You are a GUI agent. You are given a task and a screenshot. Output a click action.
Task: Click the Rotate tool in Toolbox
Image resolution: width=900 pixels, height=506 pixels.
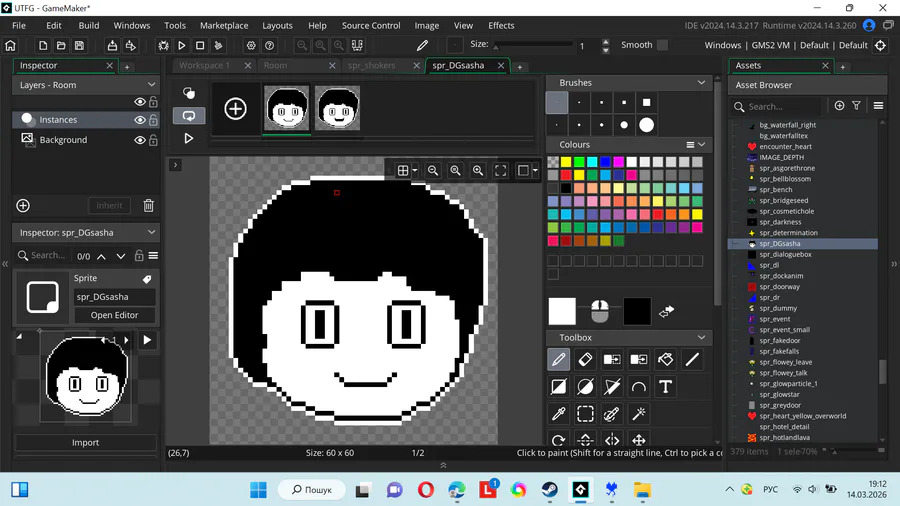(558, 439)
